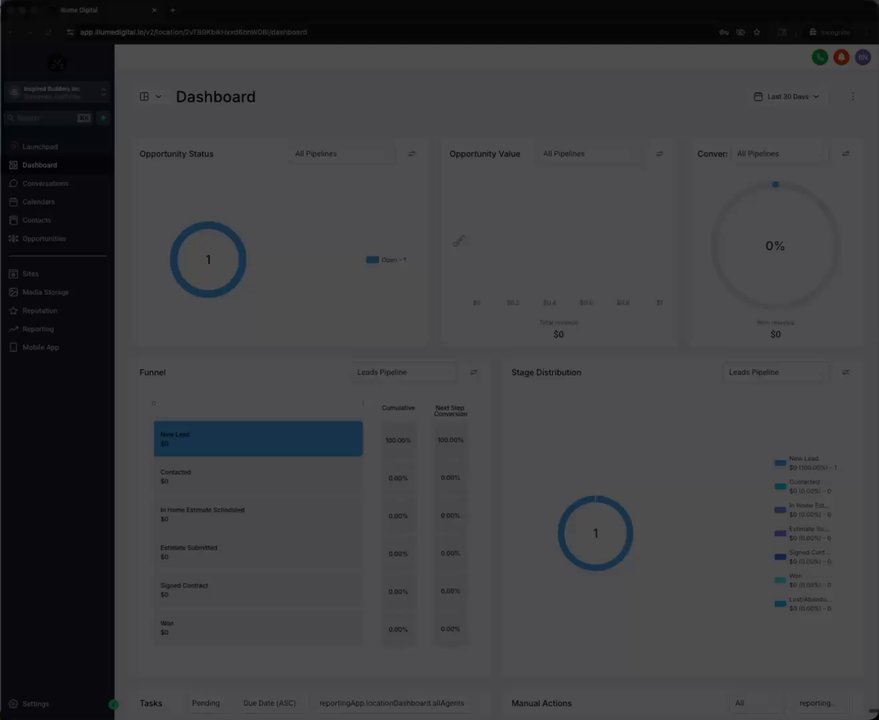This screenshot has width=879, height=720.
Task: Click the green plus quick-add button
Action: (x=103, y=118)
